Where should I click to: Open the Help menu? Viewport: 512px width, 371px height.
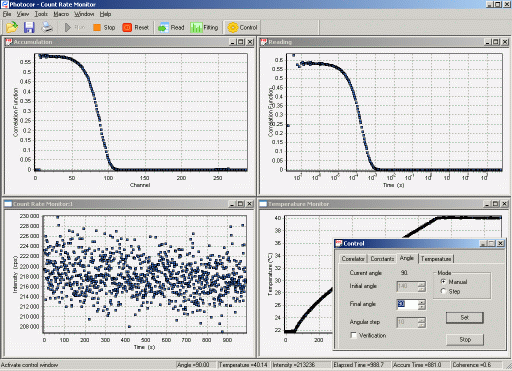(x=105, y=14)
